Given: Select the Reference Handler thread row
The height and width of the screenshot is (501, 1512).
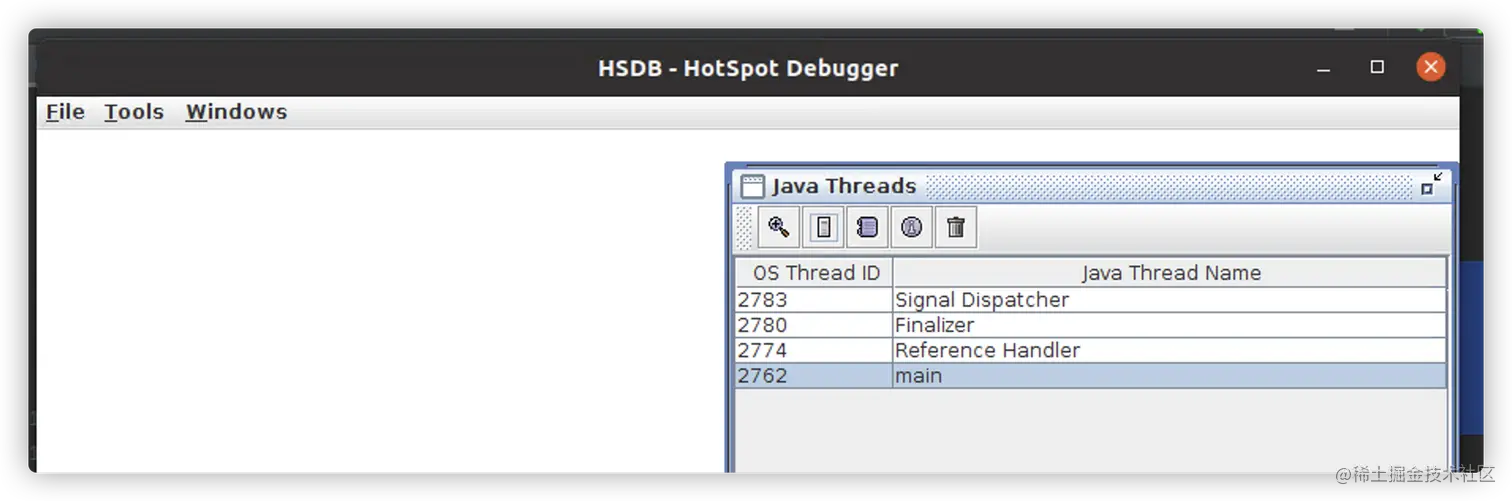Looking at the screenshot, I should [1091, 350].
